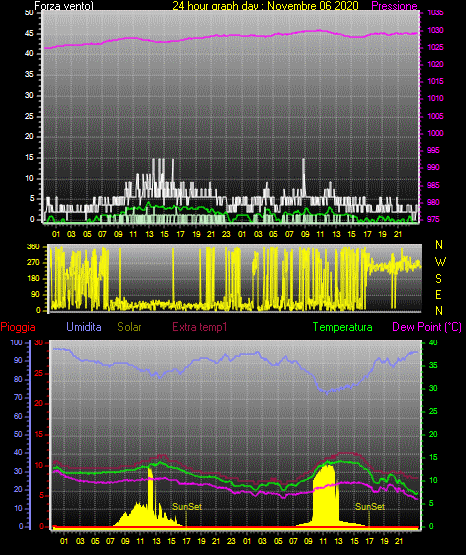Click the 40 value on green temperature axis
Screen dimensions: 466x555
(433, 342)
